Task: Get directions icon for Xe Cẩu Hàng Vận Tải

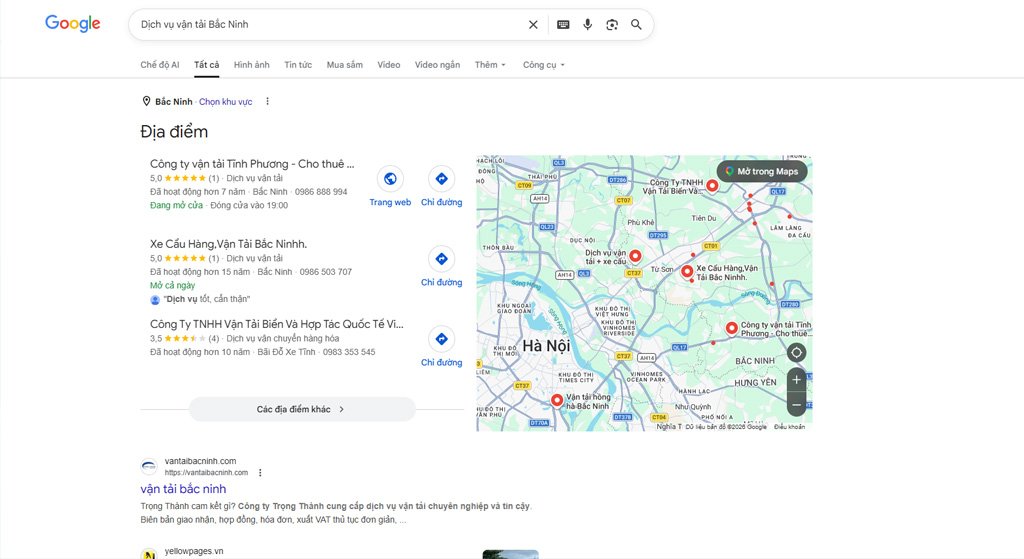Action: pyautogui.click(x=441, y=259)
